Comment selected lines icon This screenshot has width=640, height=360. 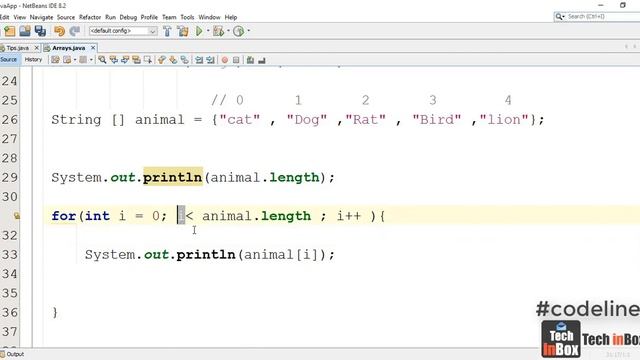(250, 60)
